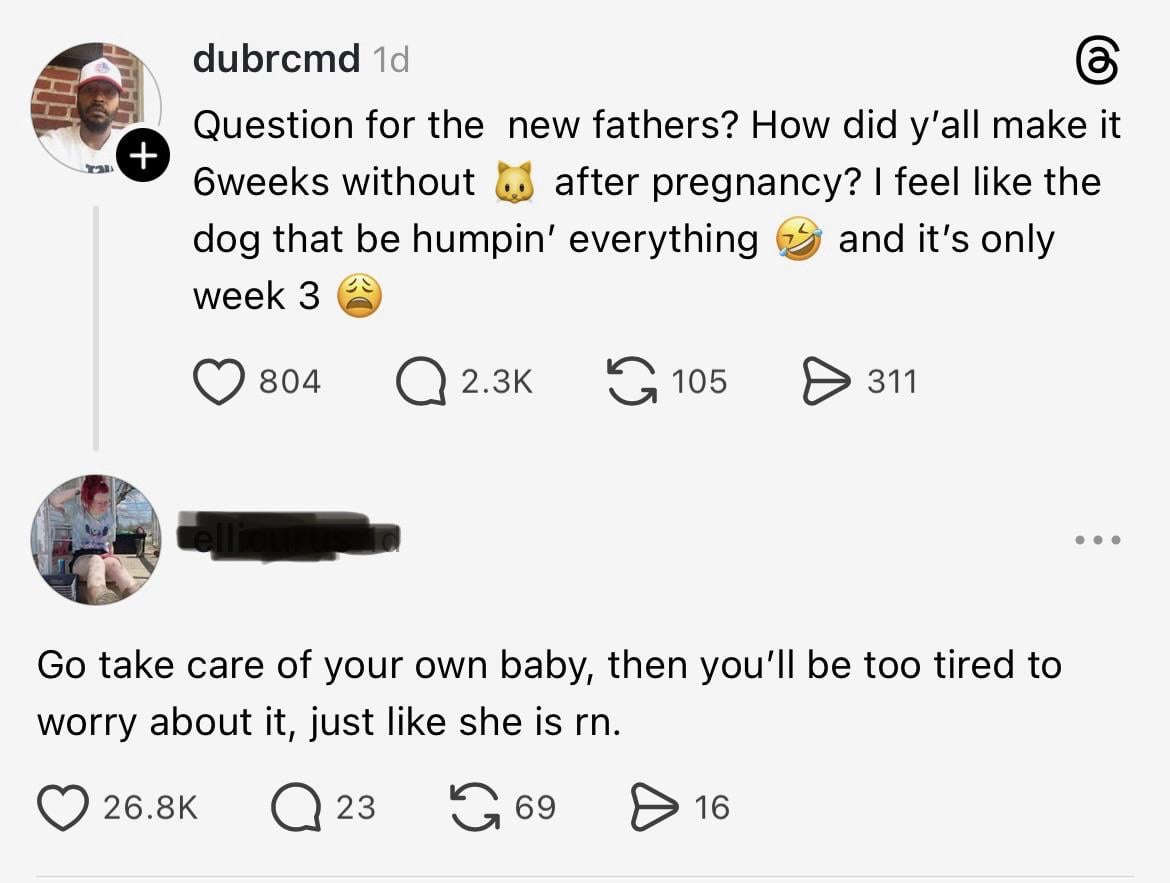Open the redacted replier username

(288, 536)
